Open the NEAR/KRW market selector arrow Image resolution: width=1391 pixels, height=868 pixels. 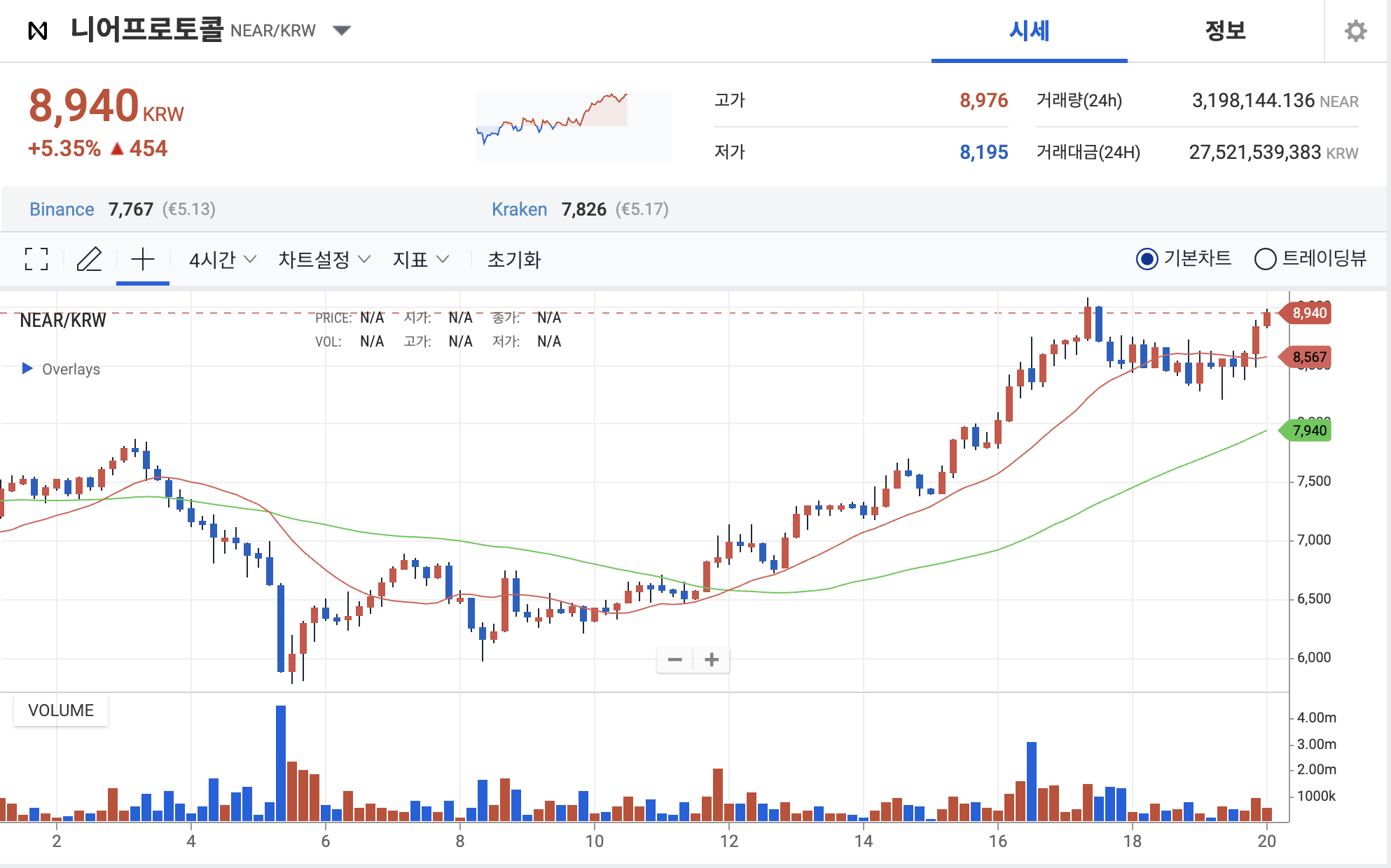[342, 31]
